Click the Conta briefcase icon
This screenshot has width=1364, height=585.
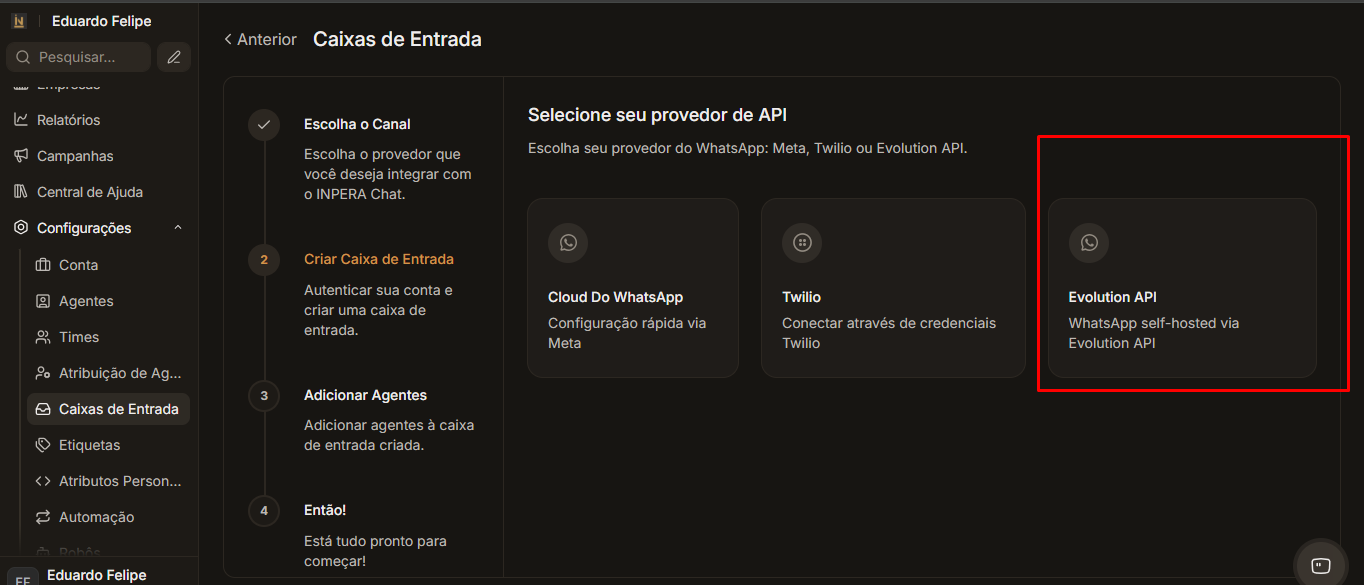click(43, 265)
